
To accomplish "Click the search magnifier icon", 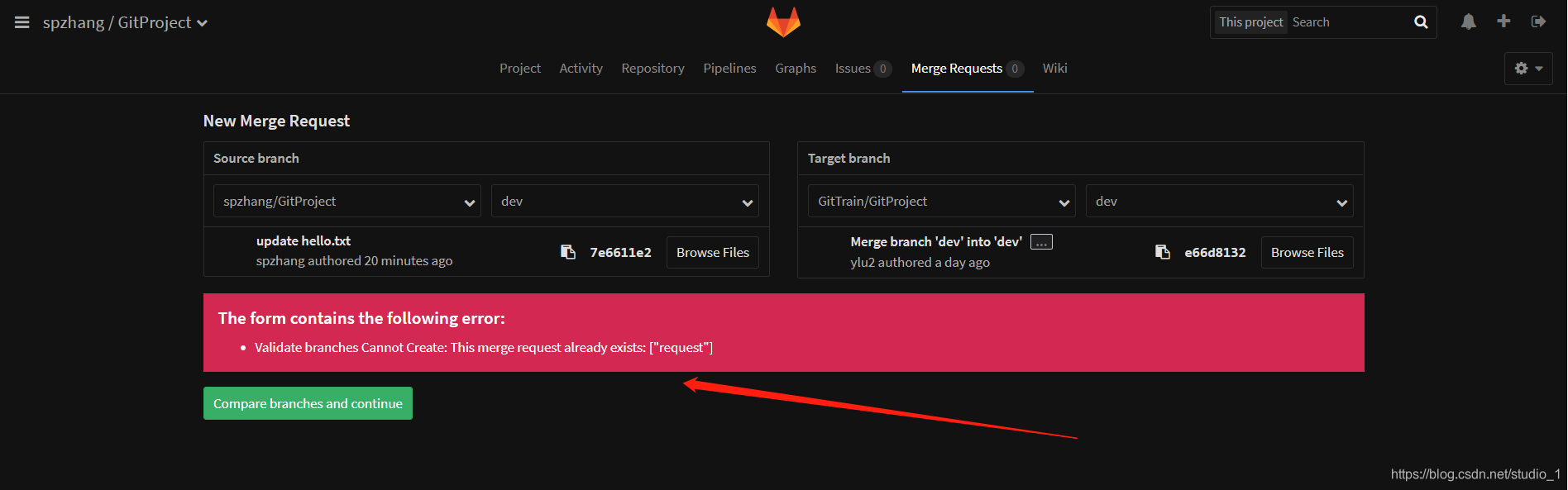I will click(1421, 22).
